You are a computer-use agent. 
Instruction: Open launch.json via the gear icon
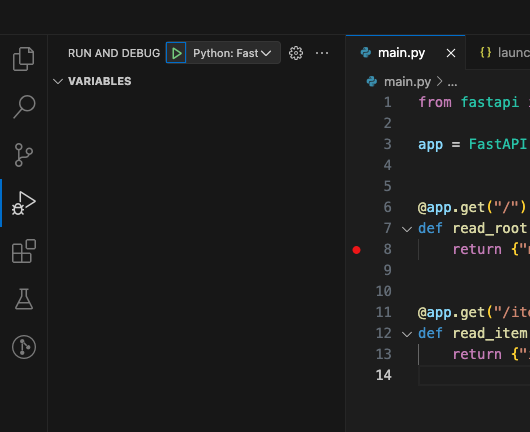pyautogui.click(x=296, y=53)
